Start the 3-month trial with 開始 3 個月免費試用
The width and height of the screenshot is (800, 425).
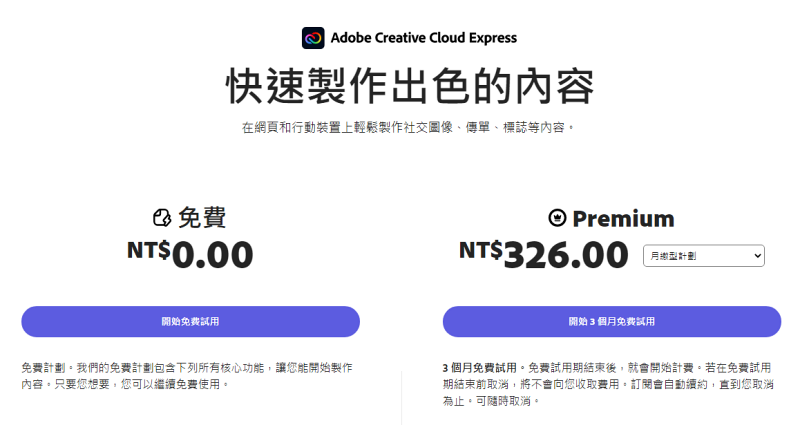coord(612,321)
